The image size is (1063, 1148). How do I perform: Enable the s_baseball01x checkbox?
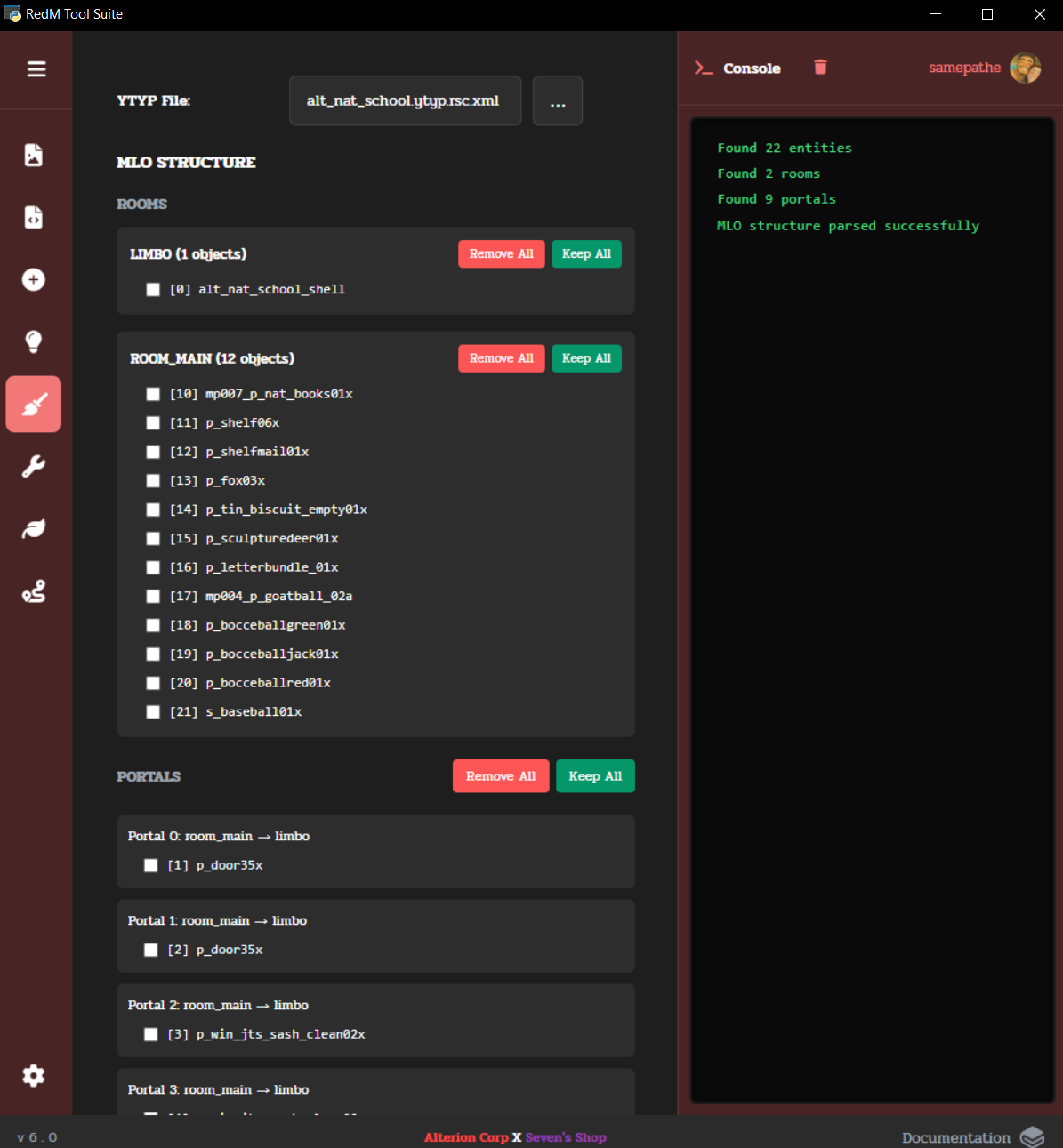pyautogui.click(x=153, y=712)
